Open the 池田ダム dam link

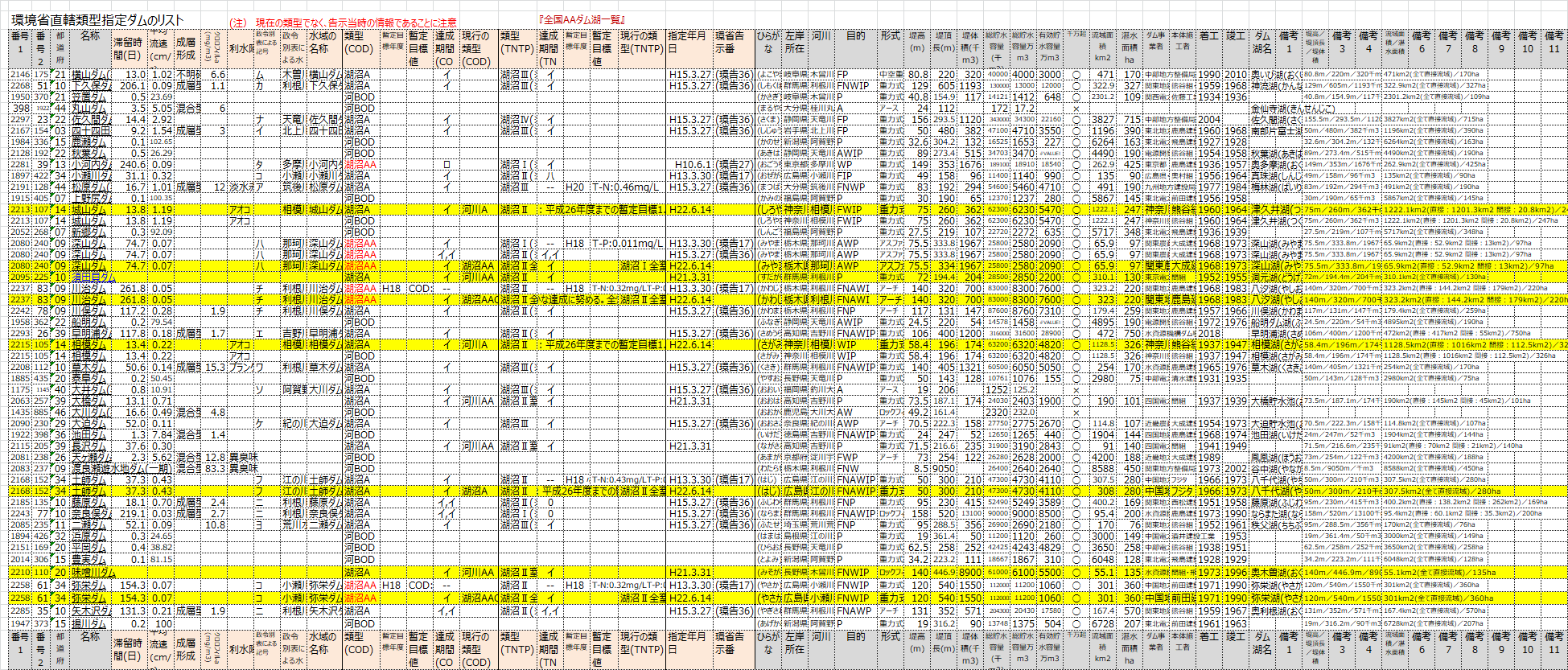coord(88,434)
